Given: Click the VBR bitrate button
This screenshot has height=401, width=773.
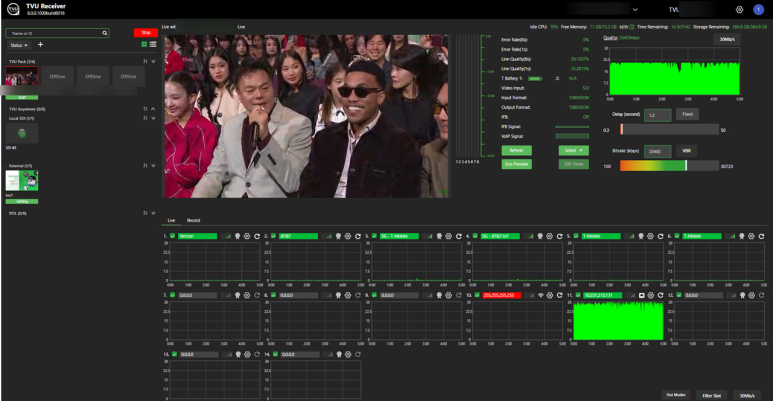Looking at the screenshot, I should click(686, 151).
